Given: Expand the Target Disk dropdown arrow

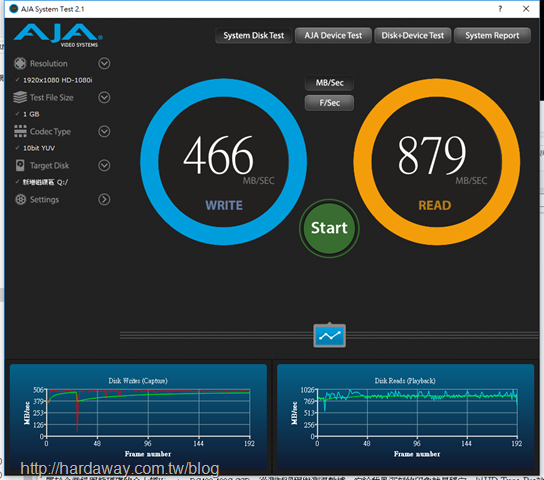Looking at the screenshot, I should (104, 165).
